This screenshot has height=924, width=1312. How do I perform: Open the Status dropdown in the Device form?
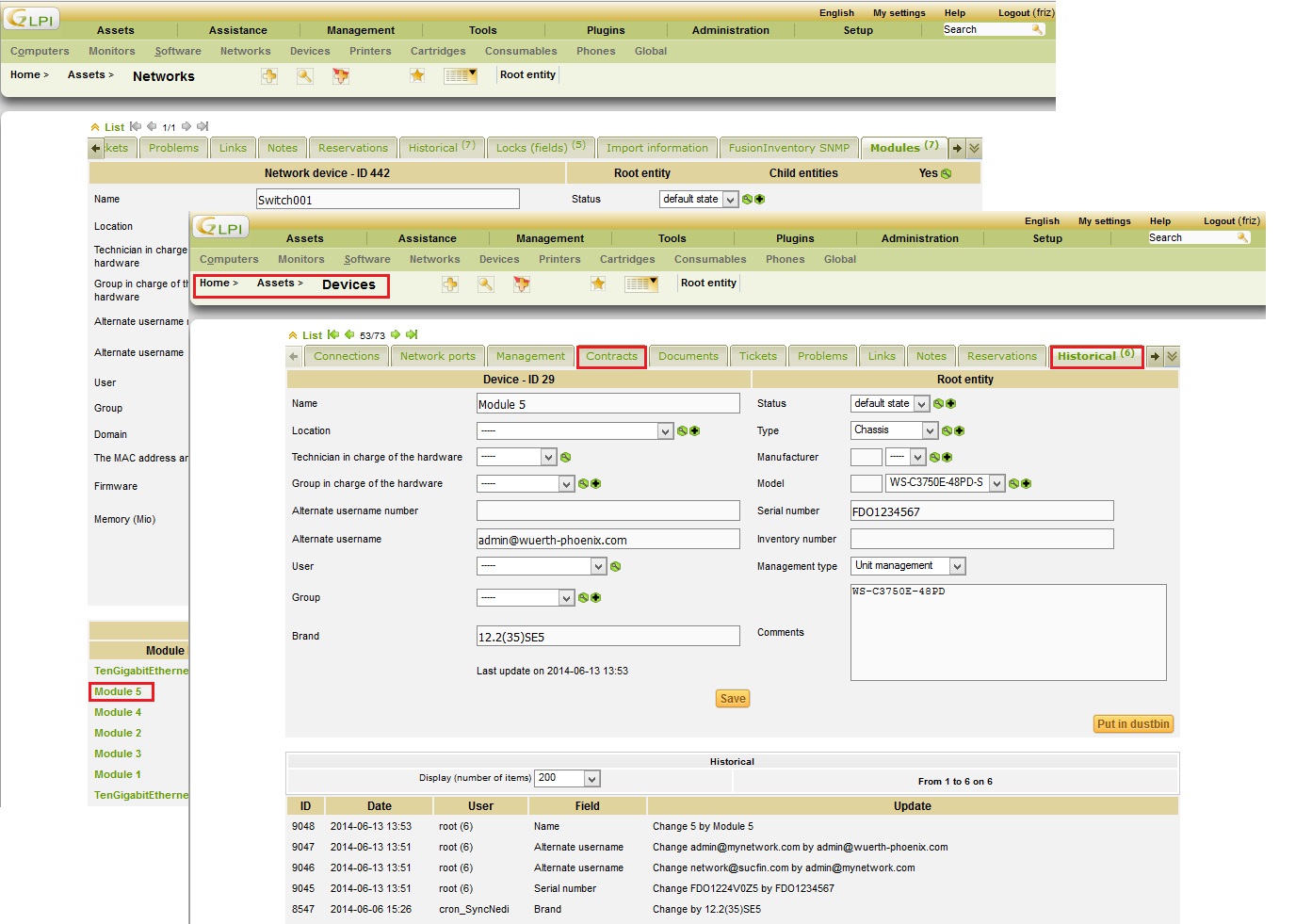[890, 403]
